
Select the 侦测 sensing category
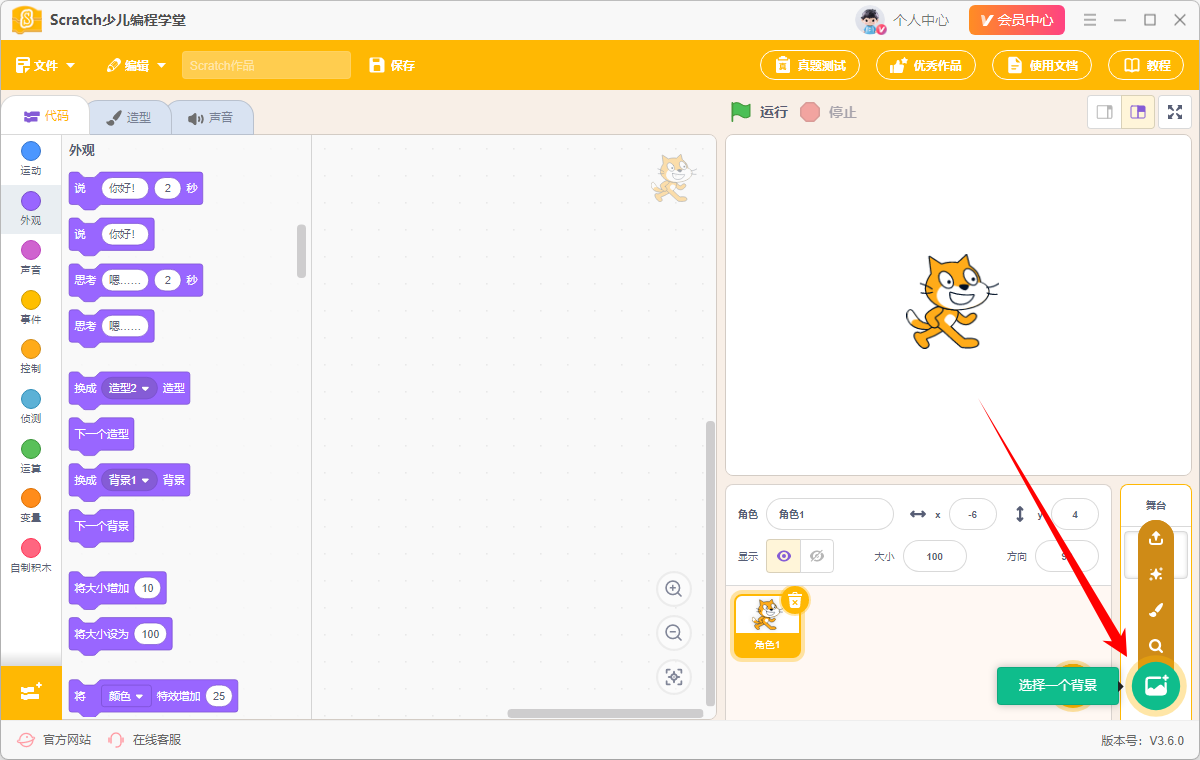pyautogui.click(x=31, y=406)
